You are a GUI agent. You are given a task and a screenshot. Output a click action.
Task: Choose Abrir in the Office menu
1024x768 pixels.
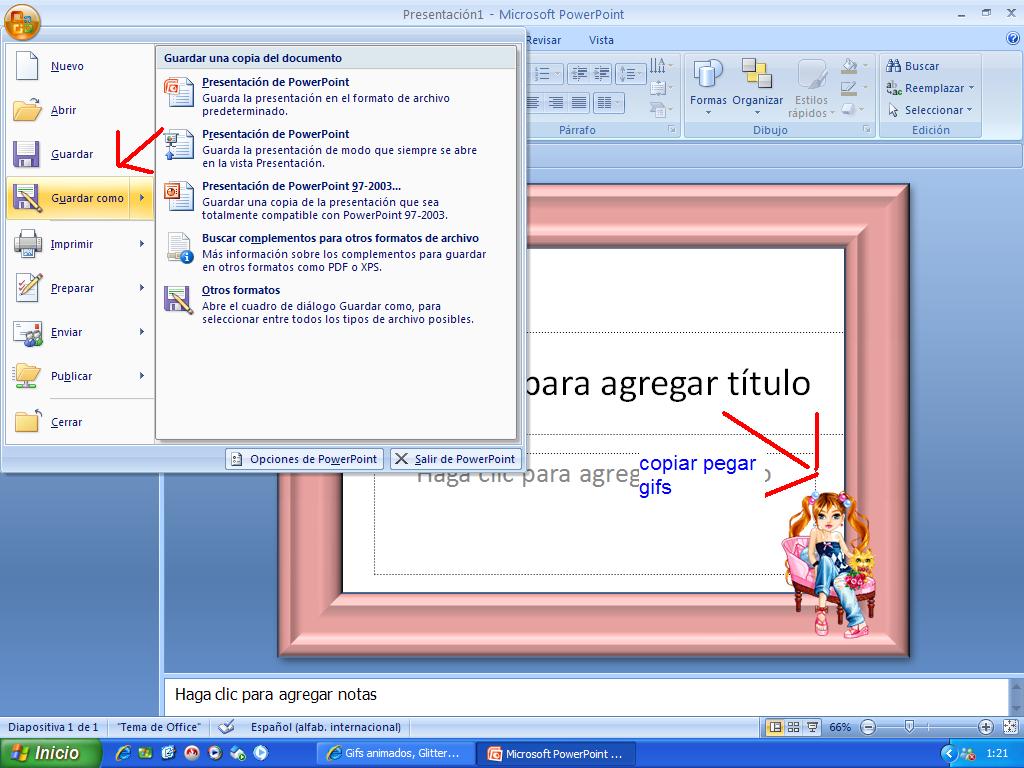click(x=80, y=110)
